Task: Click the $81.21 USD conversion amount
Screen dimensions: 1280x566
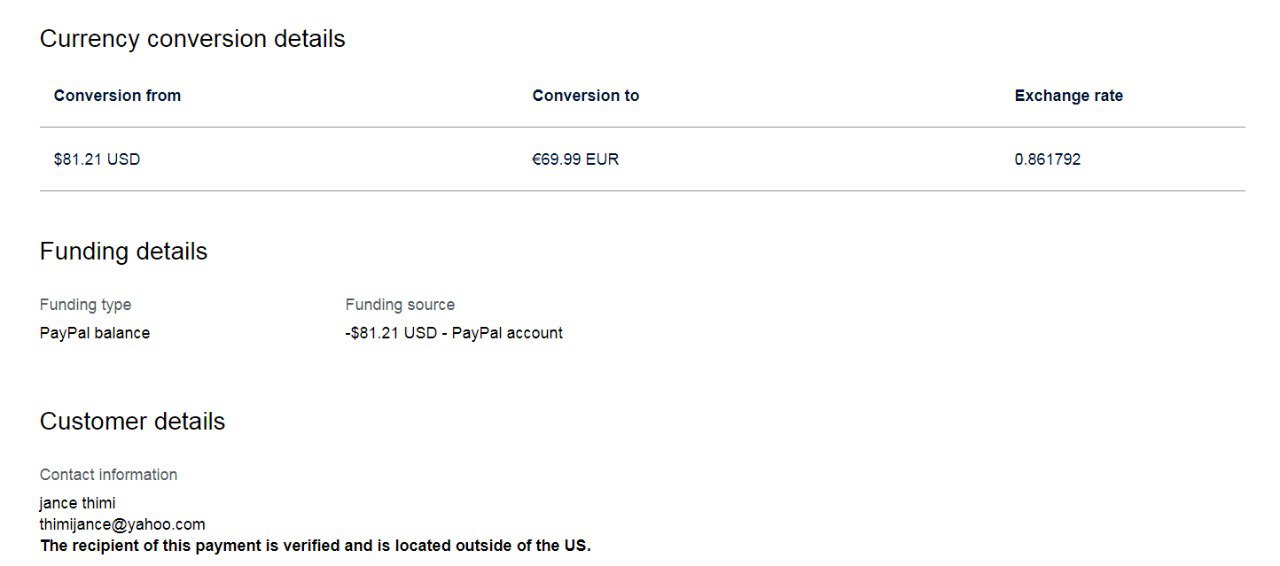Action: 97,159
